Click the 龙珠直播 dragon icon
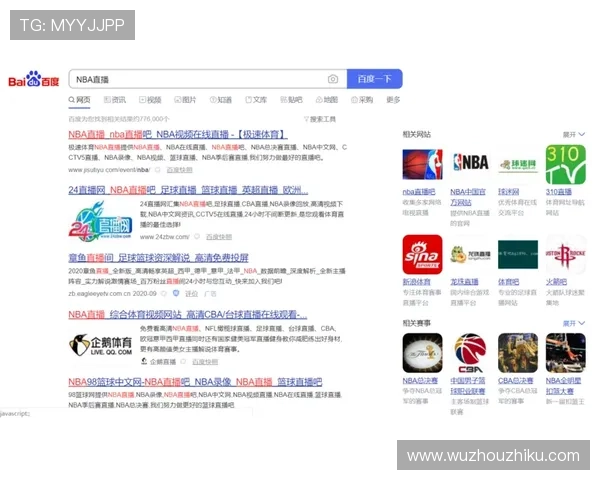This screenshot has height=480, width=600. coord(470,255)
